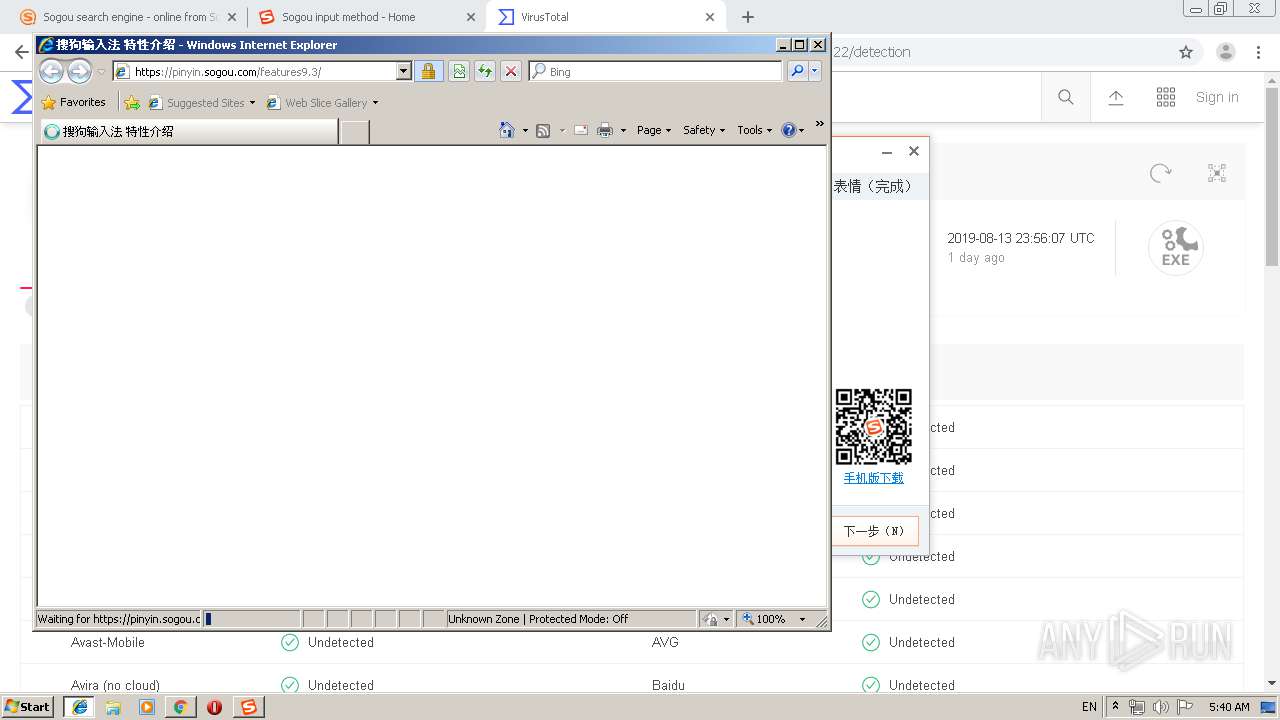1280x720 pixels.
Task: Open the Chrome profile avatar
Action: (1225, 52)
